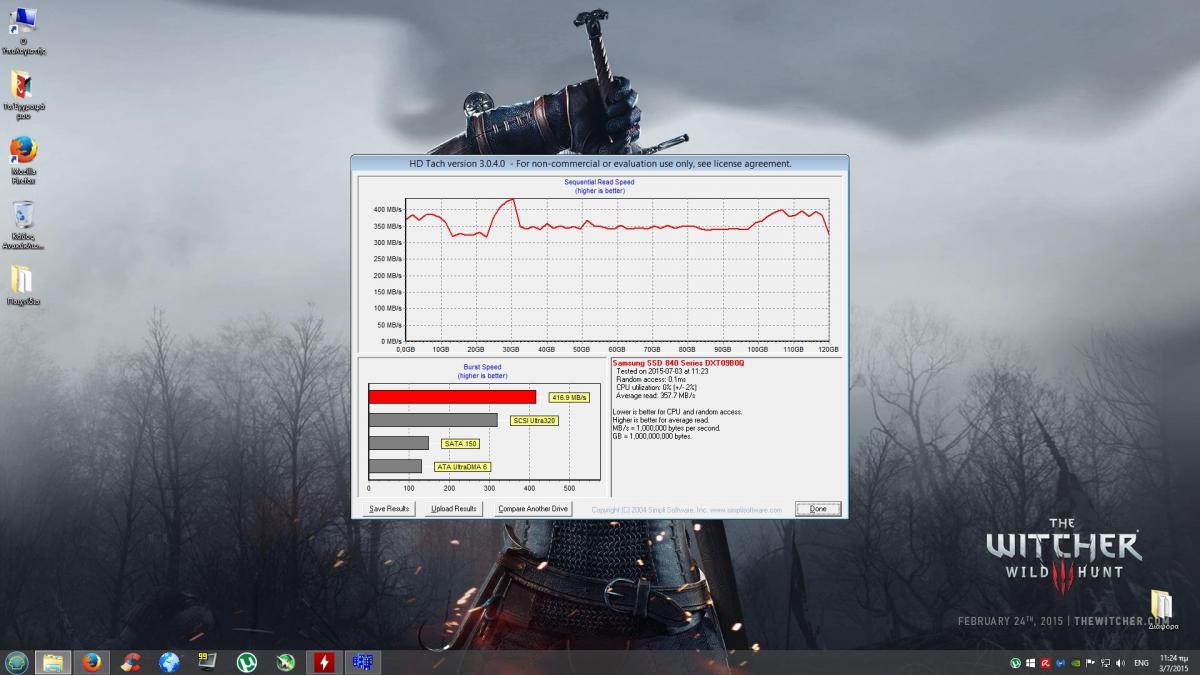Click the green arrow app on taskbar
The width and height of the screenshot is (1200, 675).
point(285,662)
